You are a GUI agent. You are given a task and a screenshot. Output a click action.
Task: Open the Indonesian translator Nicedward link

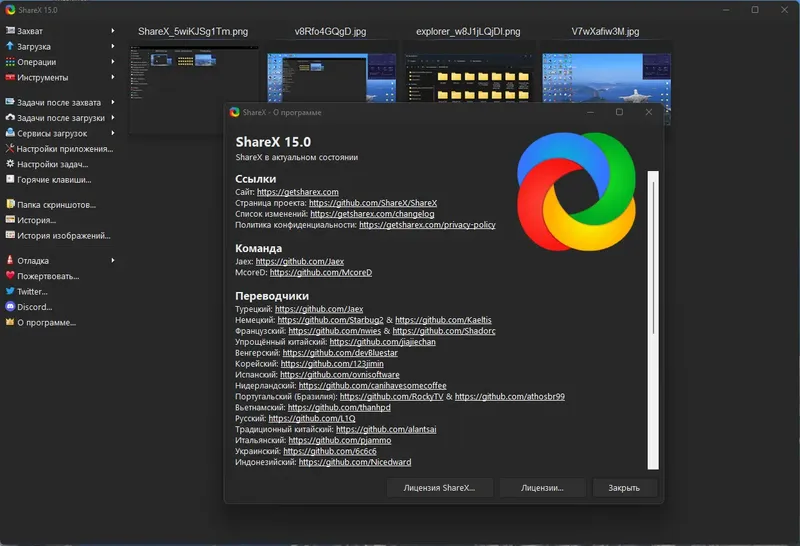click(355, 462)
